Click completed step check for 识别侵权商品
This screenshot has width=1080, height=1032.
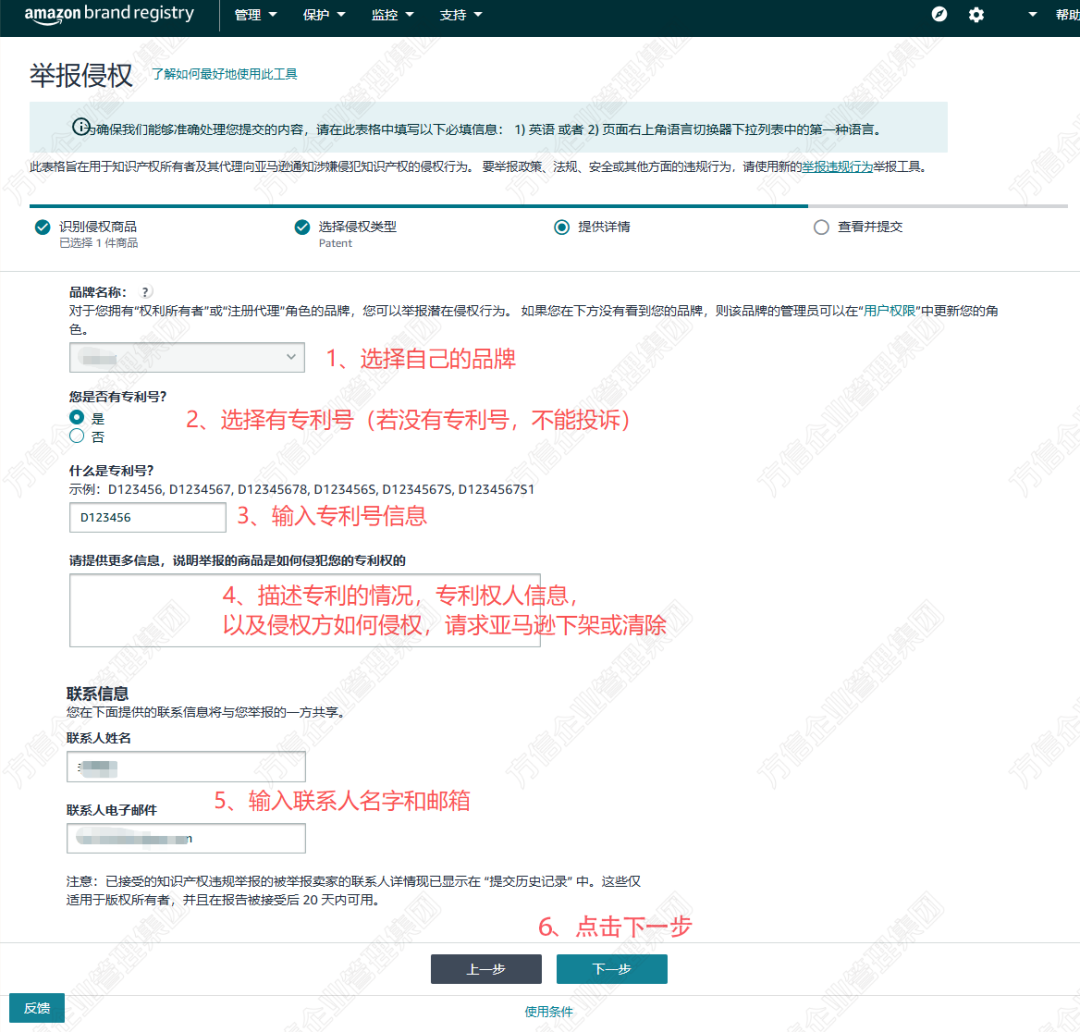(x=43, y=227)
